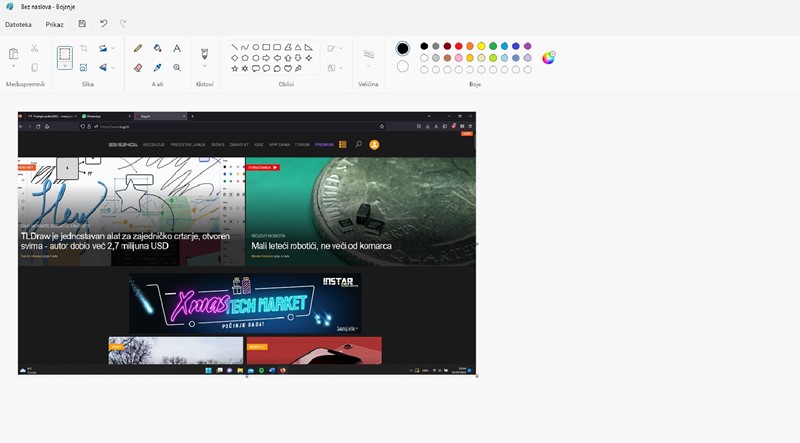This screenshot has width=800, height=443.
Task: Click the Paste clipboard button
Action: pyautogui.click(x=14, y=54)
